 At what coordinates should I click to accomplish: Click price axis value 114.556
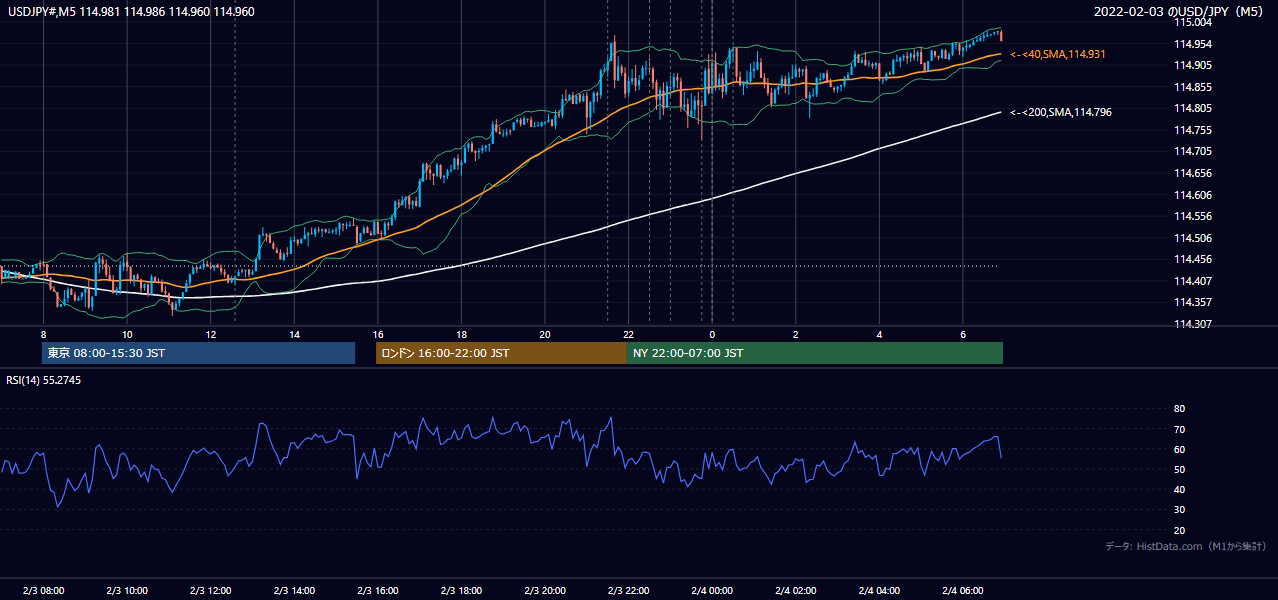(x=1192, y=216)
